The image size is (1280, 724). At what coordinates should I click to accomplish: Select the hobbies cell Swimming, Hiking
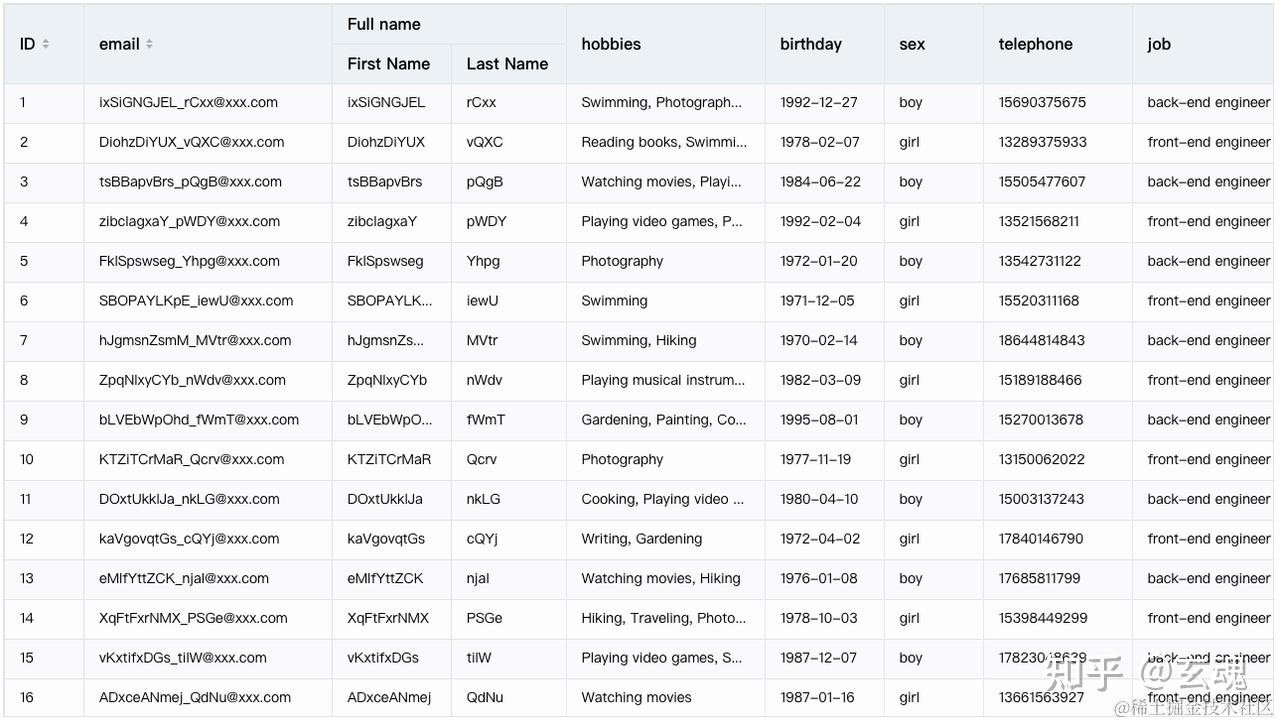tap(638, 341)
